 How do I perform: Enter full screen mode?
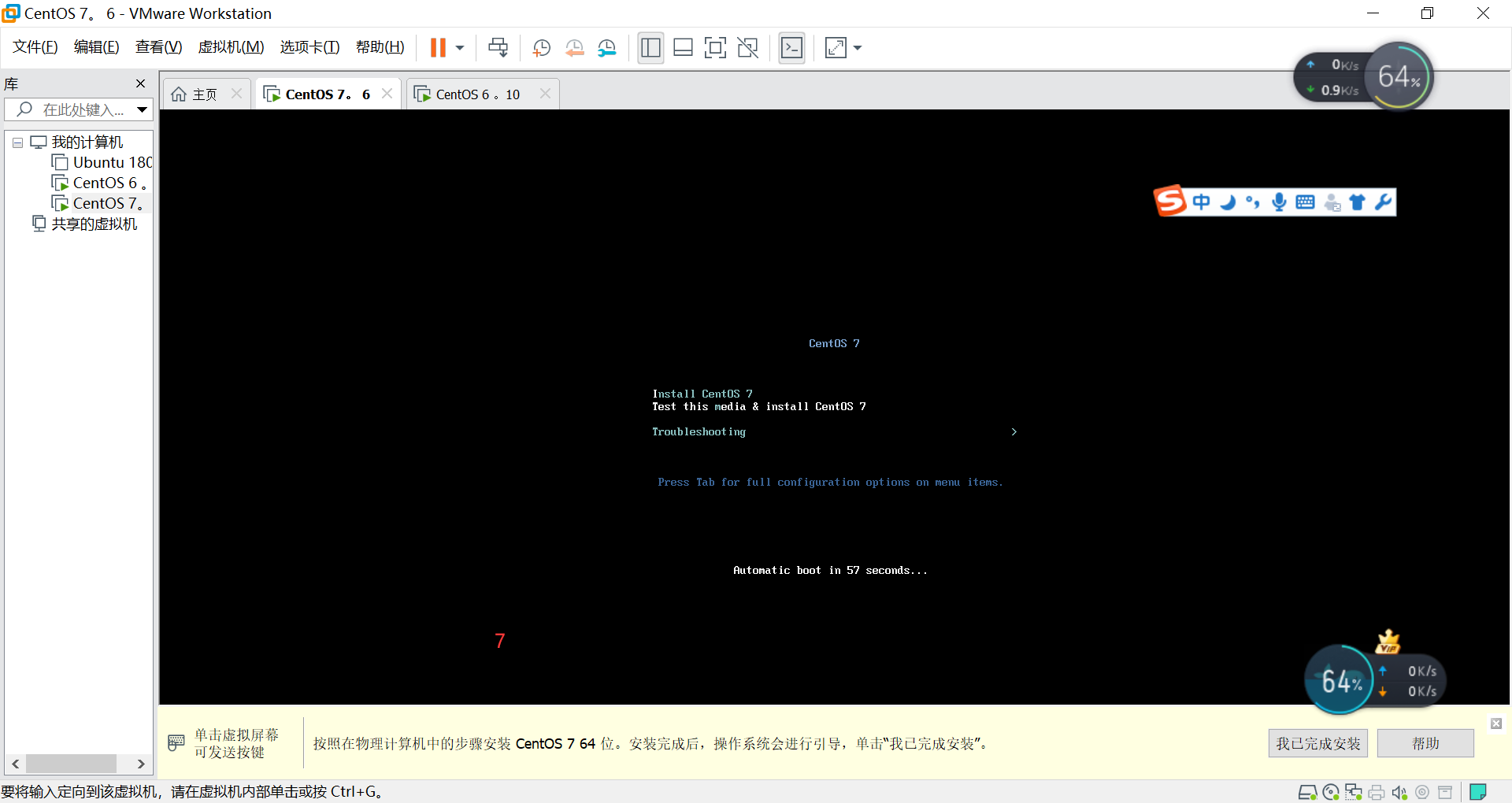[715, 48]
